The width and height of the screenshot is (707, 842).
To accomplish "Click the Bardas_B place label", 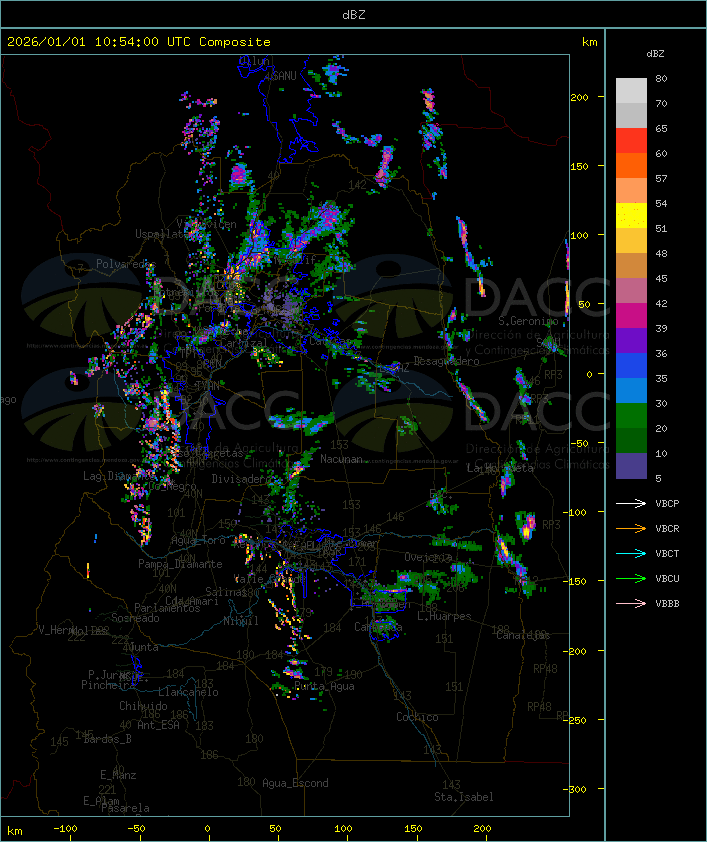I will [x=107, y=739].
